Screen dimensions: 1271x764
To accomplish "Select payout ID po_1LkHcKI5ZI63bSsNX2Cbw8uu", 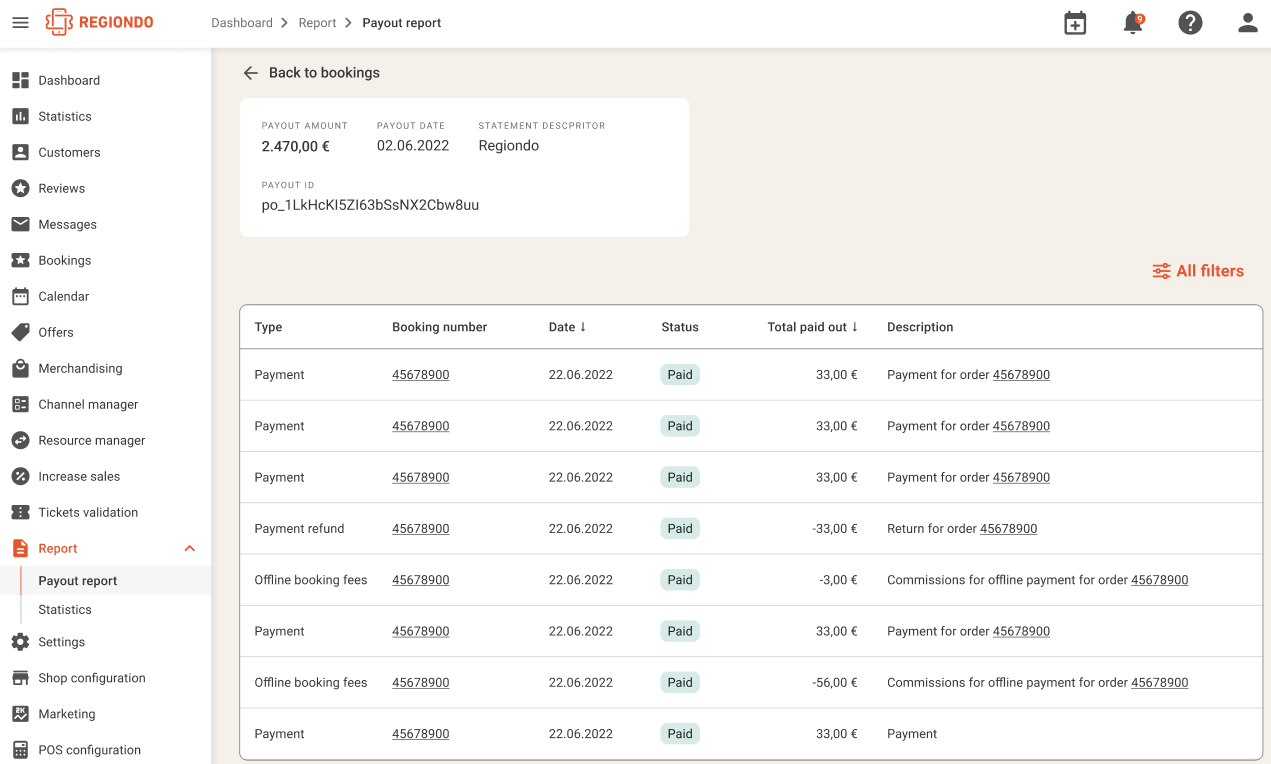I will 370,205.
